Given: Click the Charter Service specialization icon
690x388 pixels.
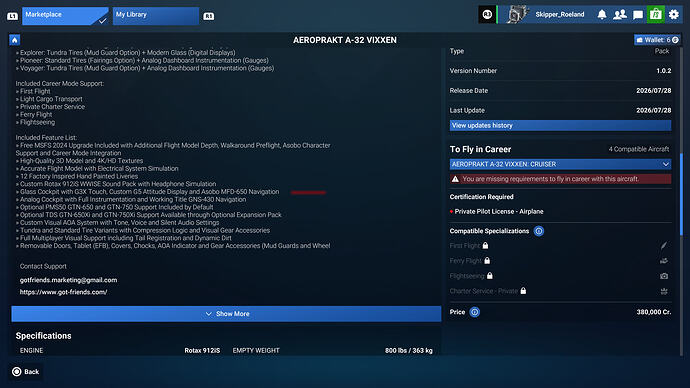Looking at the screenshot, I should (664, 291).
